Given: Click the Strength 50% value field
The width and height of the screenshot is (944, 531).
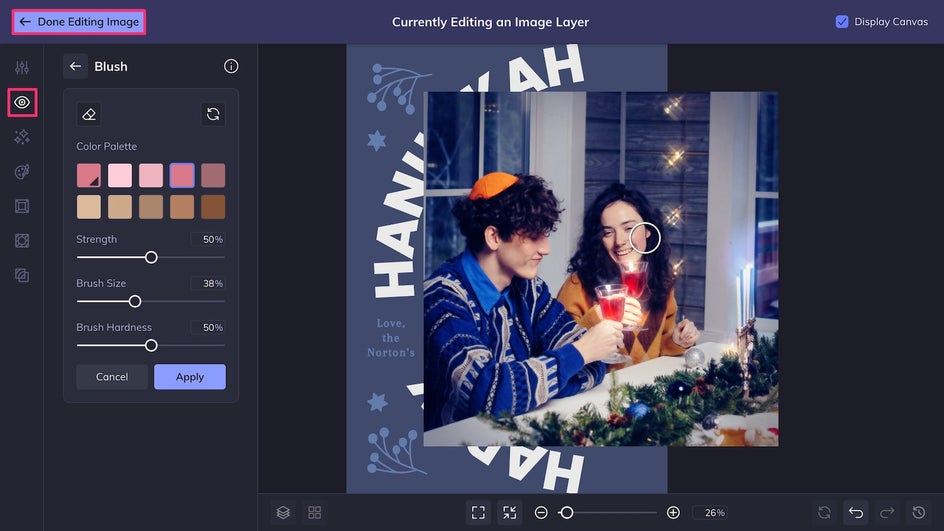Looking at the screenshot, I should [208, 239].
